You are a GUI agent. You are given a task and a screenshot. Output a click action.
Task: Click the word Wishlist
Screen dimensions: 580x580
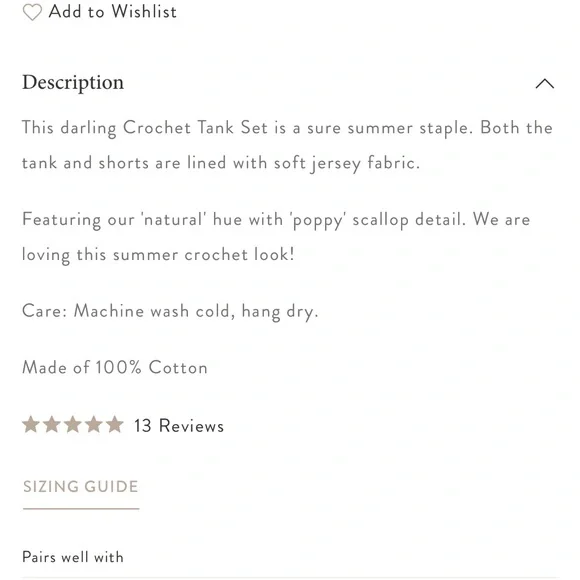[144, 11]
